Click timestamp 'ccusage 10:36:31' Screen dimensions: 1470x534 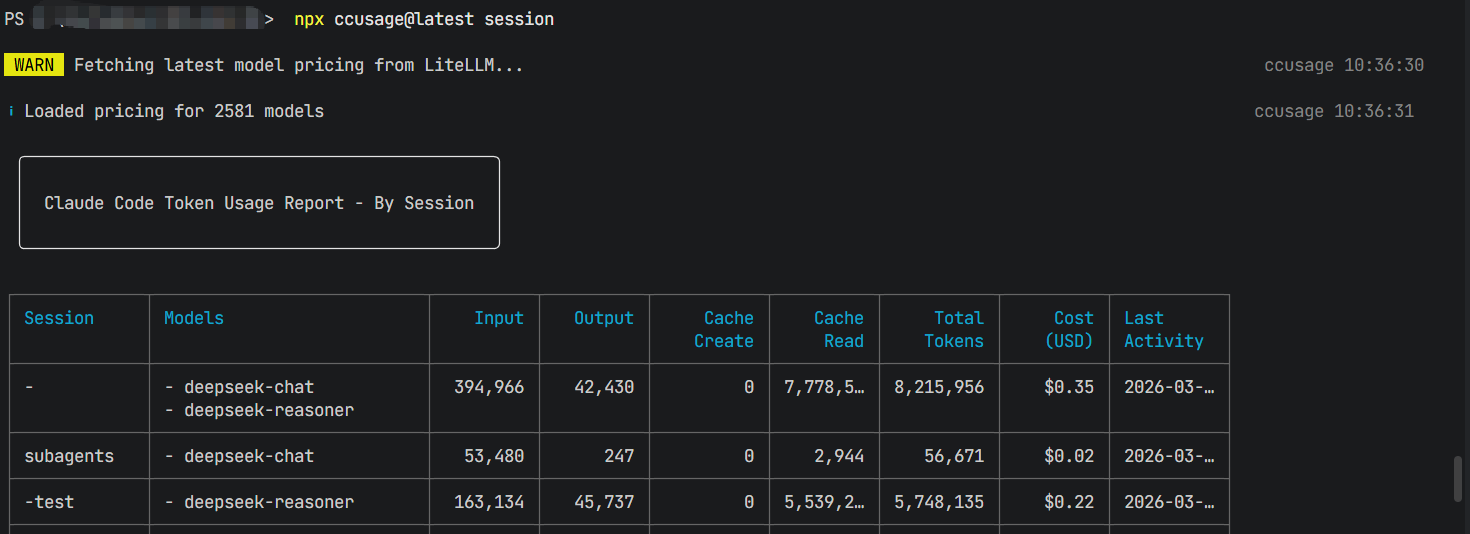(x=1334, y=111)
